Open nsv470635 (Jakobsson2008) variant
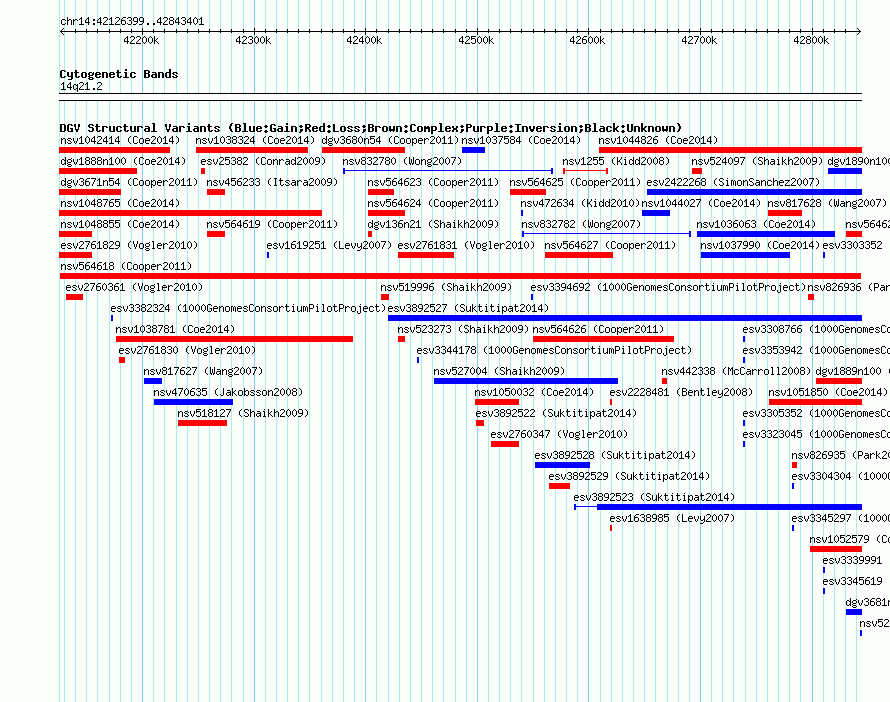The width and height of the screenshot is (890, 702). point(228,392)
